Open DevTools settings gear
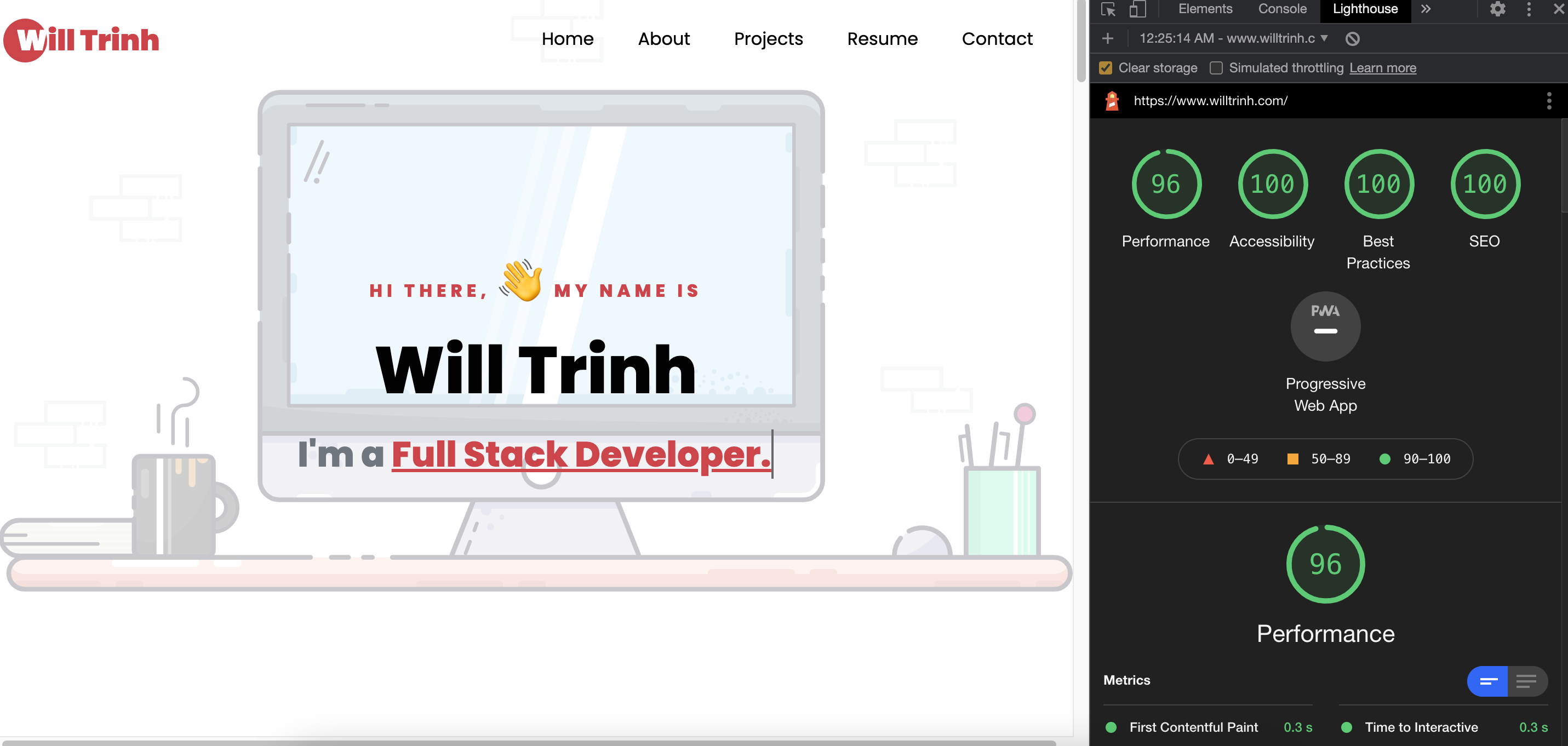 point(1497,9)
